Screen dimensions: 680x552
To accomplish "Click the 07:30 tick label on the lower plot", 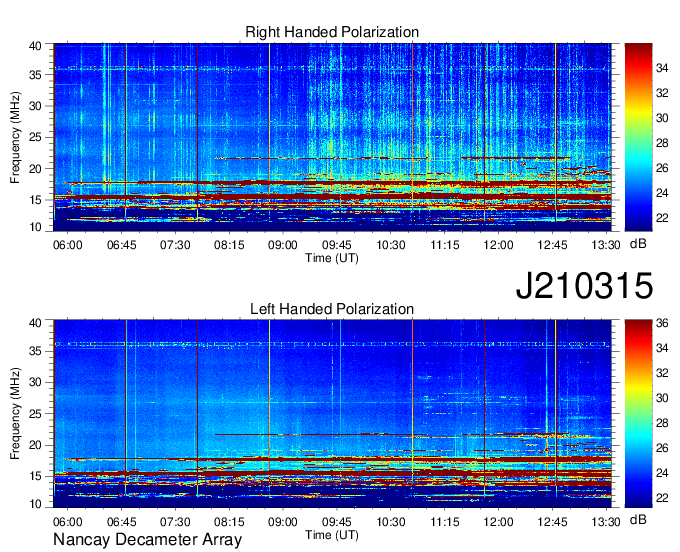I will (x=175, y=522).
